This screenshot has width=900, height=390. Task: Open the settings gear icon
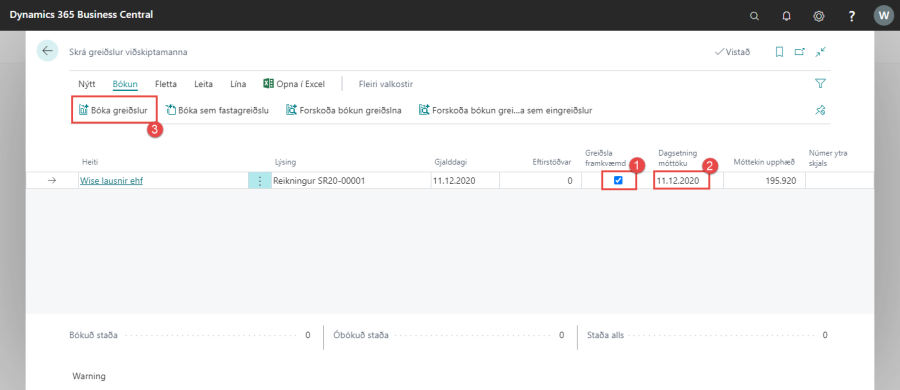819,16
